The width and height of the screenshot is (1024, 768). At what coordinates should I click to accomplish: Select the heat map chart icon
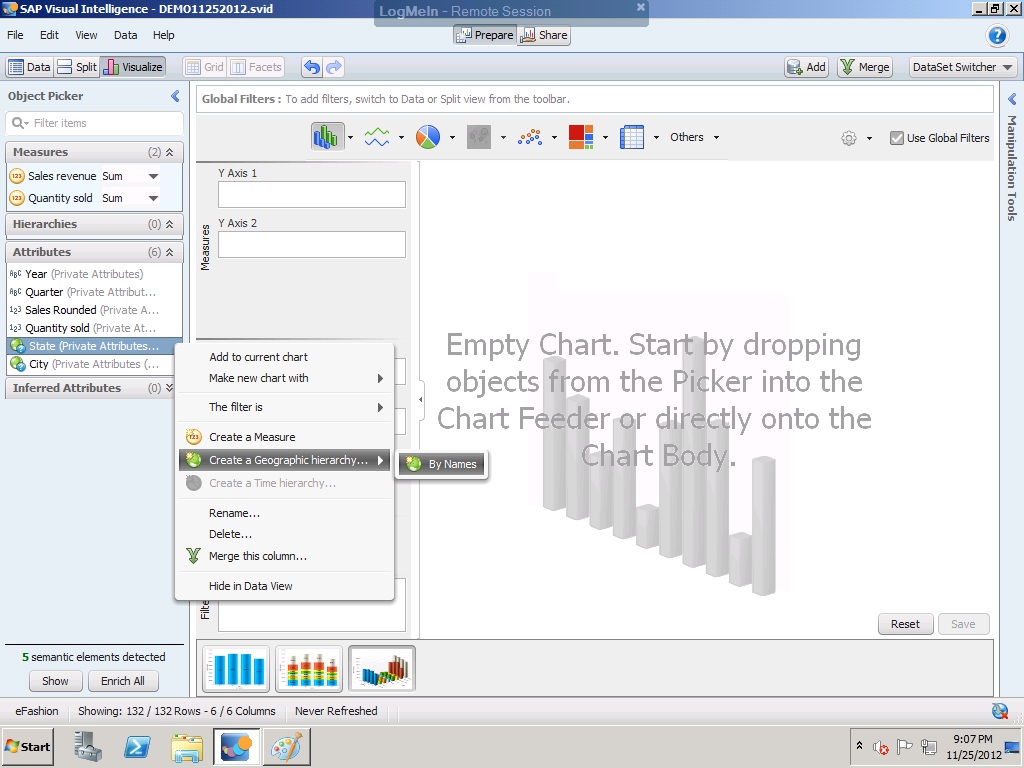581,137
